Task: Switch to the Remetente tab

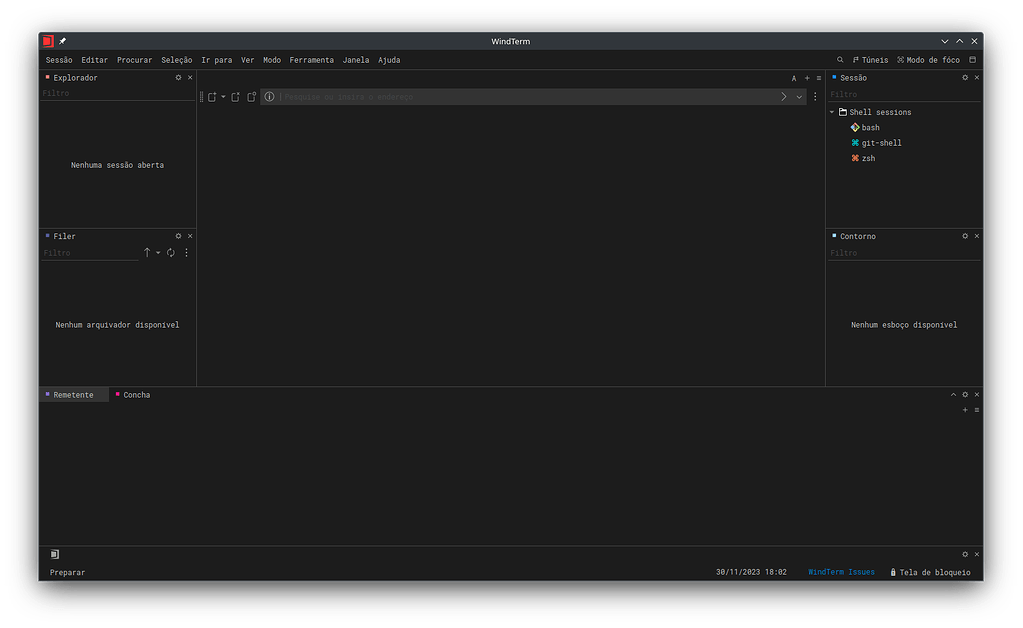Action: pos(73,395)
